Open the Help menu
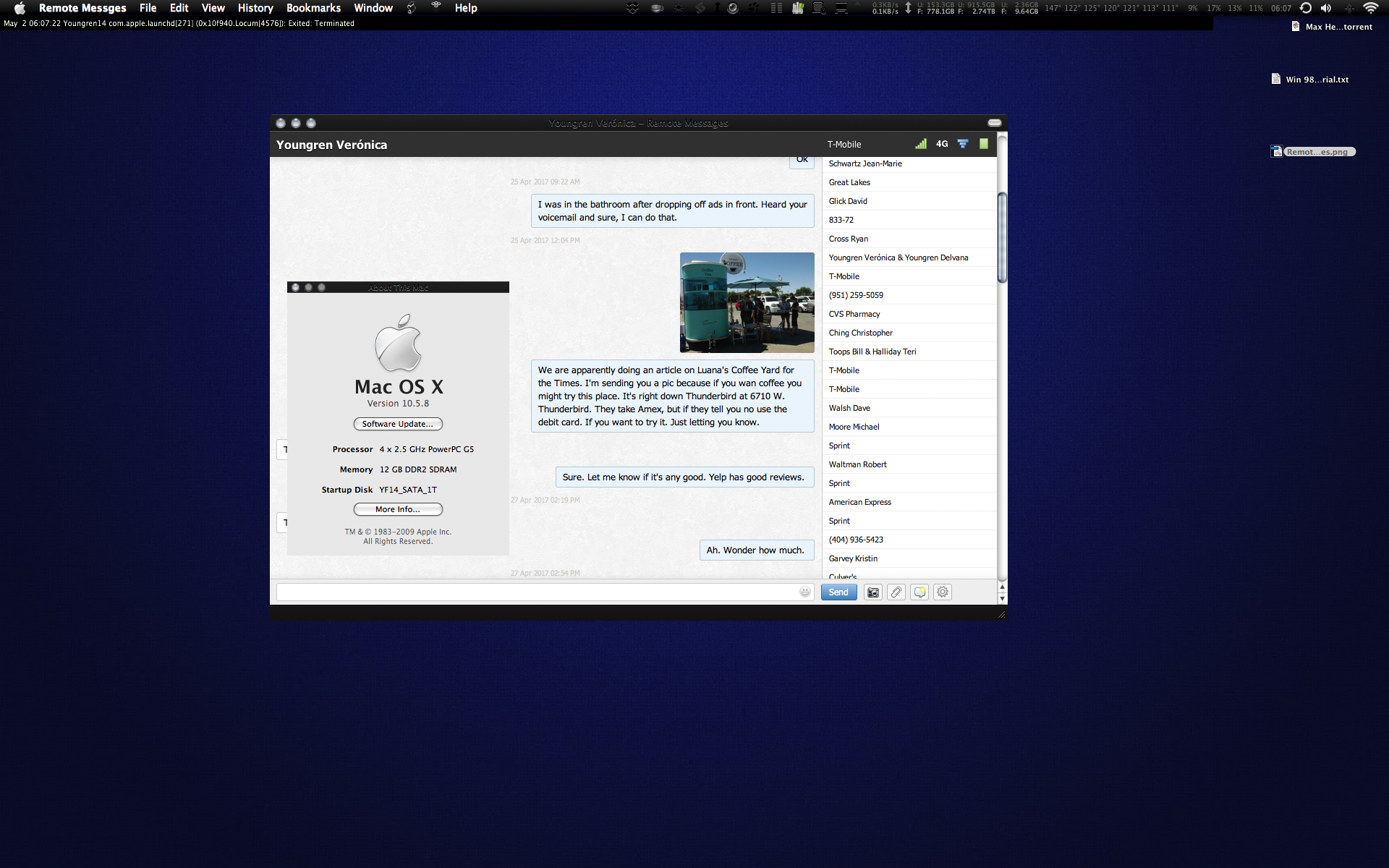The height and width of the screenshot is (868, 1389). (466, 8)
